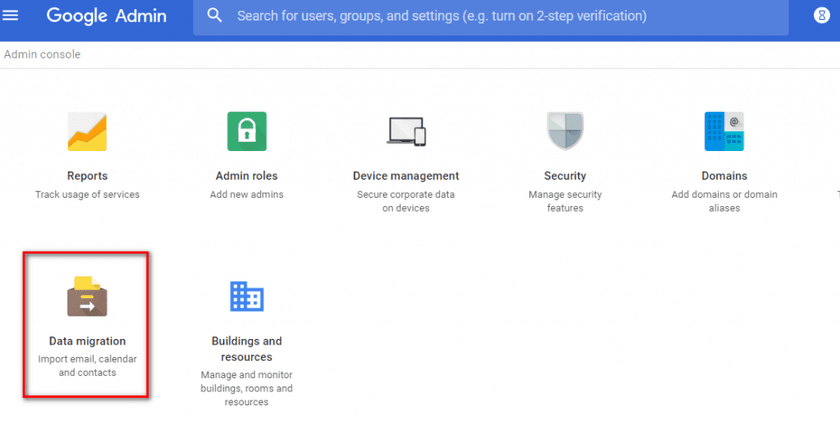840x424 pixels.
Task: Click the Data migration title
Action: pyautogui.click(x=87, y=341)
